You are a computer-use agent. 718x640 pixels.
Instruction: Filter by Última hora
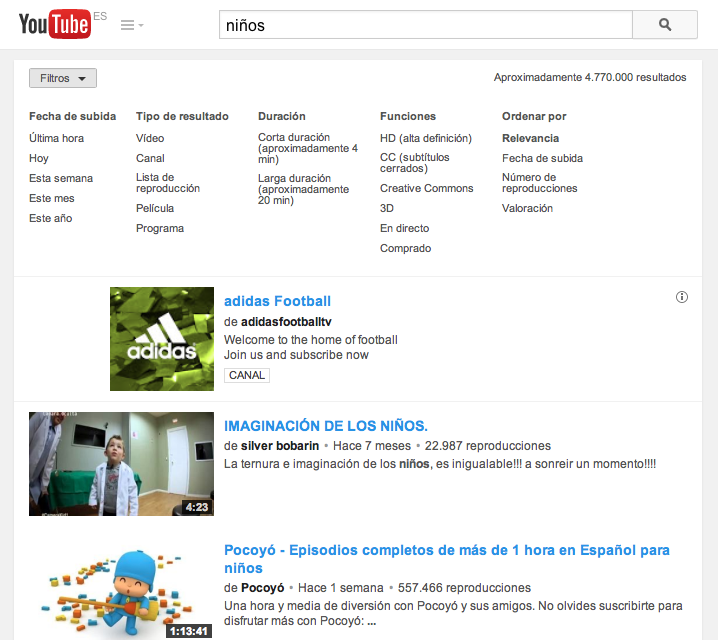click(56, 138)
